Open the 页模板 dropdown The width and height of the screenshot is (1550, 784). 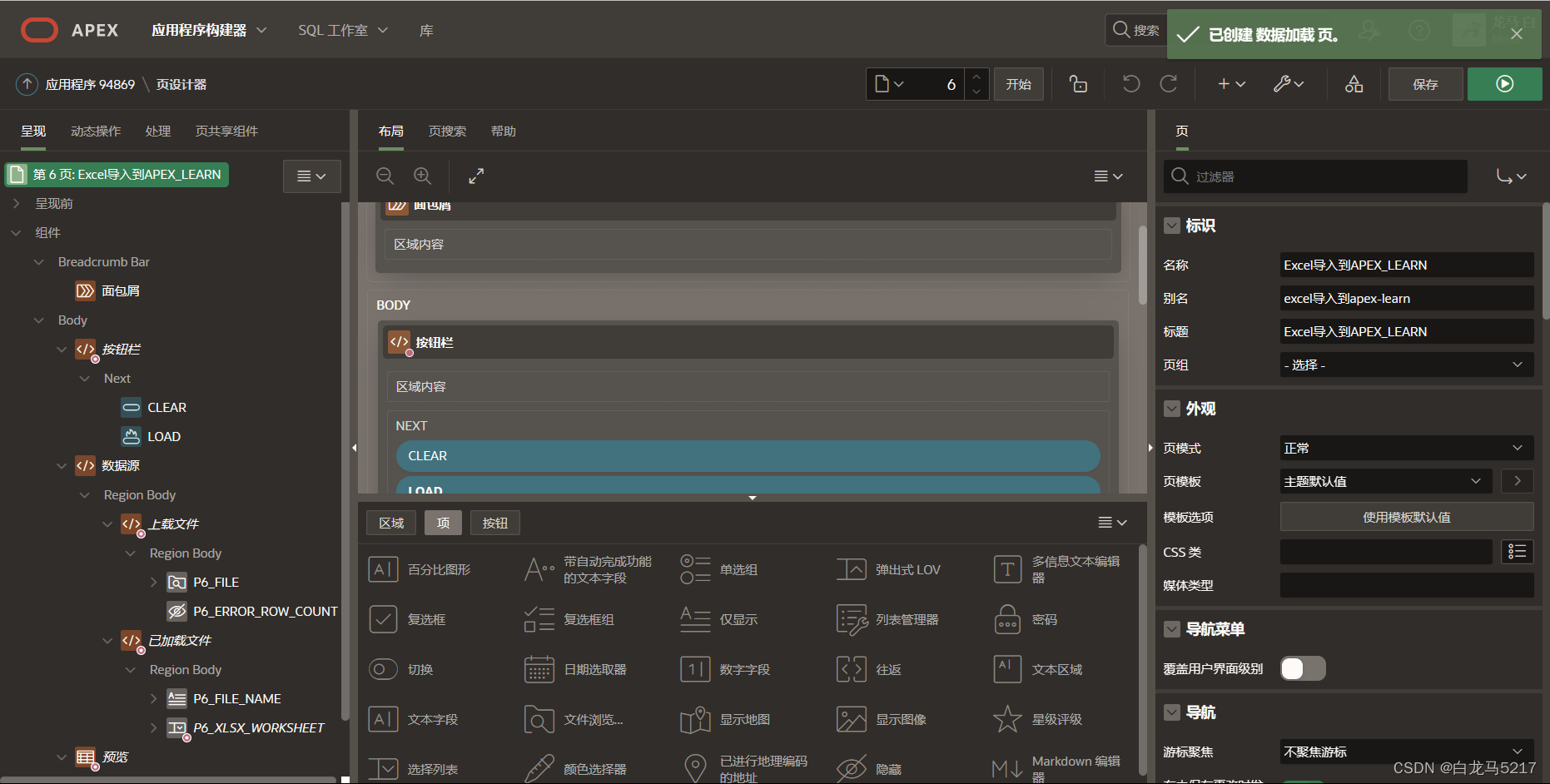coord(1387,481)
